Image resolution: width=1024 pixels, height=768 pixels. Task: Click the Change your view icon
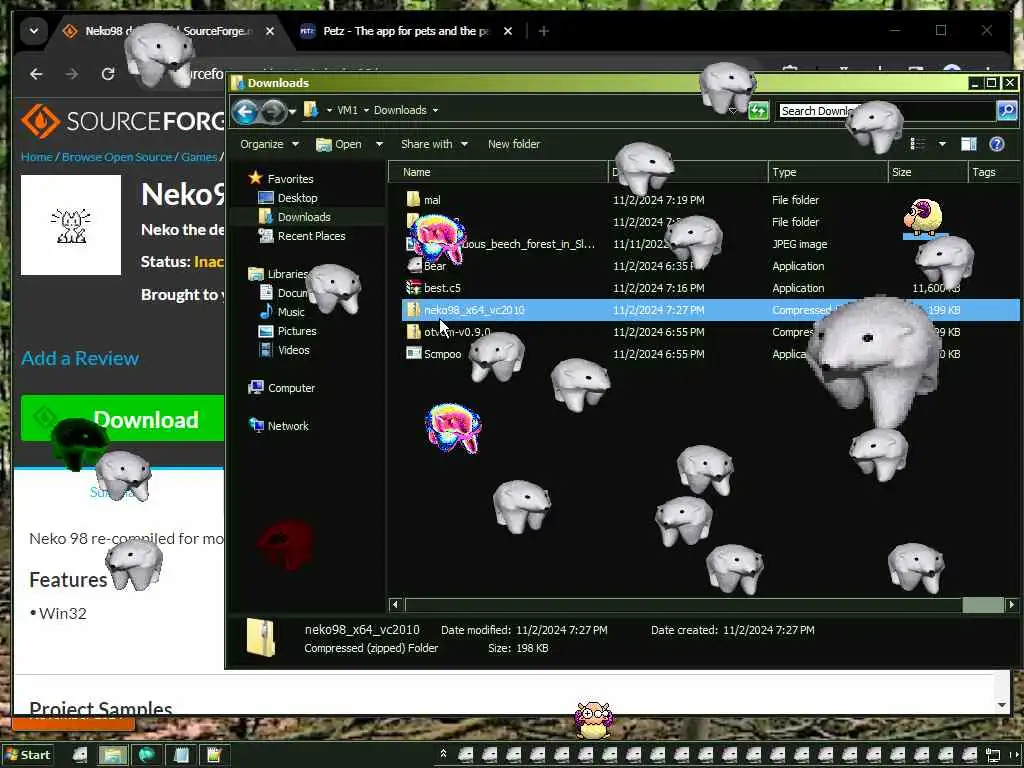(x=918, y=144)
